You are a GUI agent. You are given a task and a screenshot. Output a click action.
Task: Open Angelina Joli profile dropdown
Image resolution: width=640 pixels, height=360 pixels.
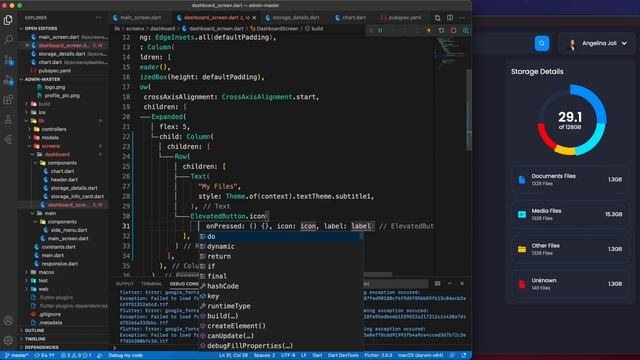click(597, 43)
